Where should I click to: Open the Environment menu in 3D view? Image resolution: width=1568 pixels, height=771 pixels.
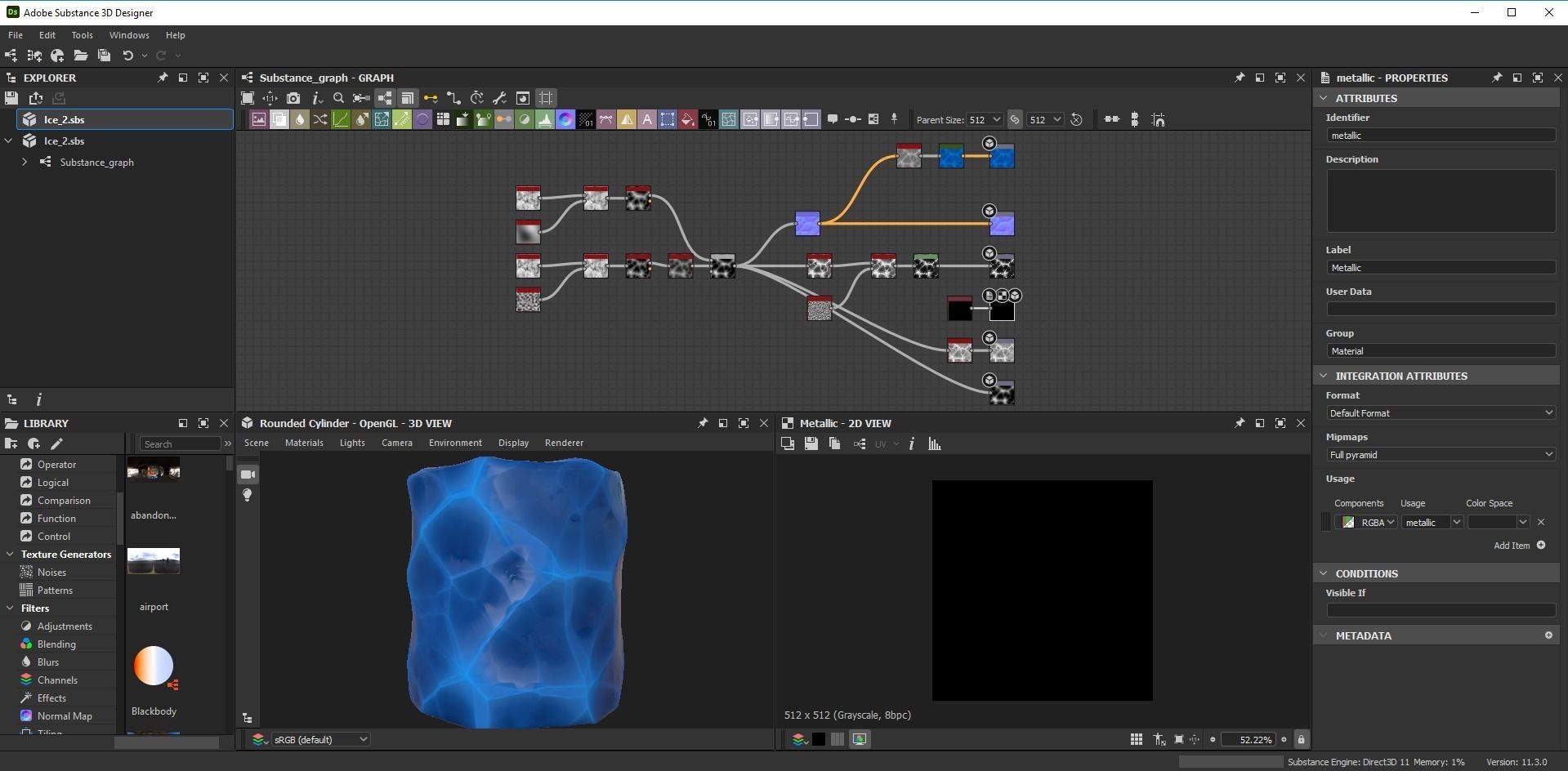click(x=455, y=443)
